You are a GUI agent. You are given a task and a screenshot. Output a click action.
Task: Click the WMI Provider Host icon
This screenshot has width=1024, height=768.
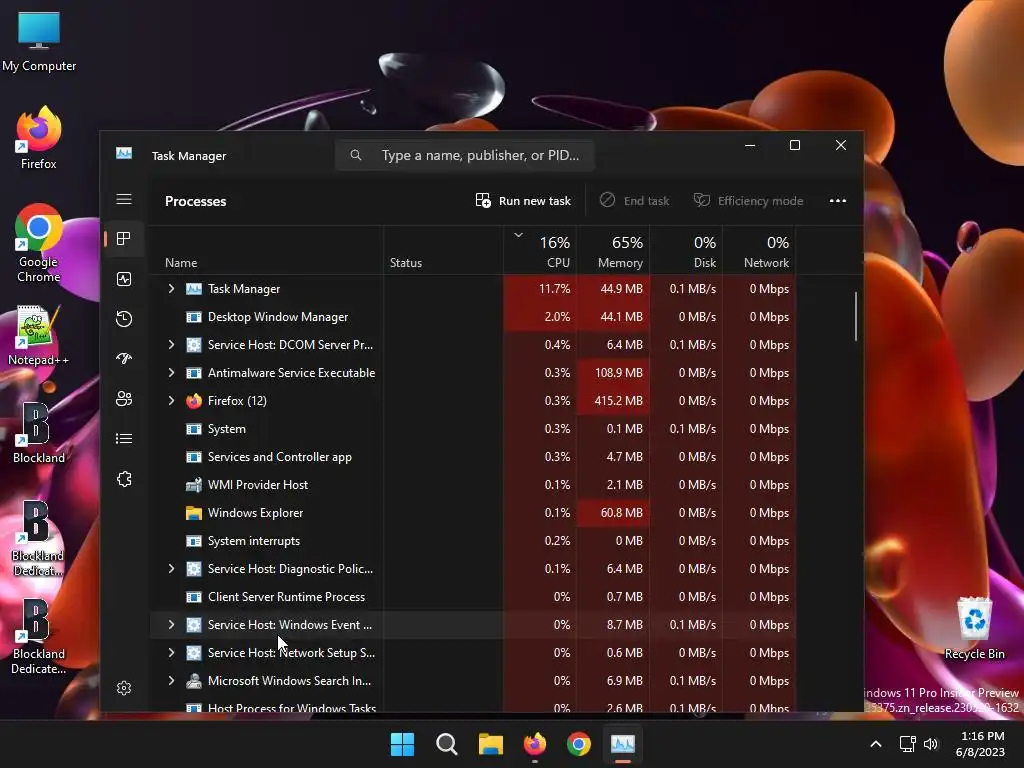click(x=194, y=485)
